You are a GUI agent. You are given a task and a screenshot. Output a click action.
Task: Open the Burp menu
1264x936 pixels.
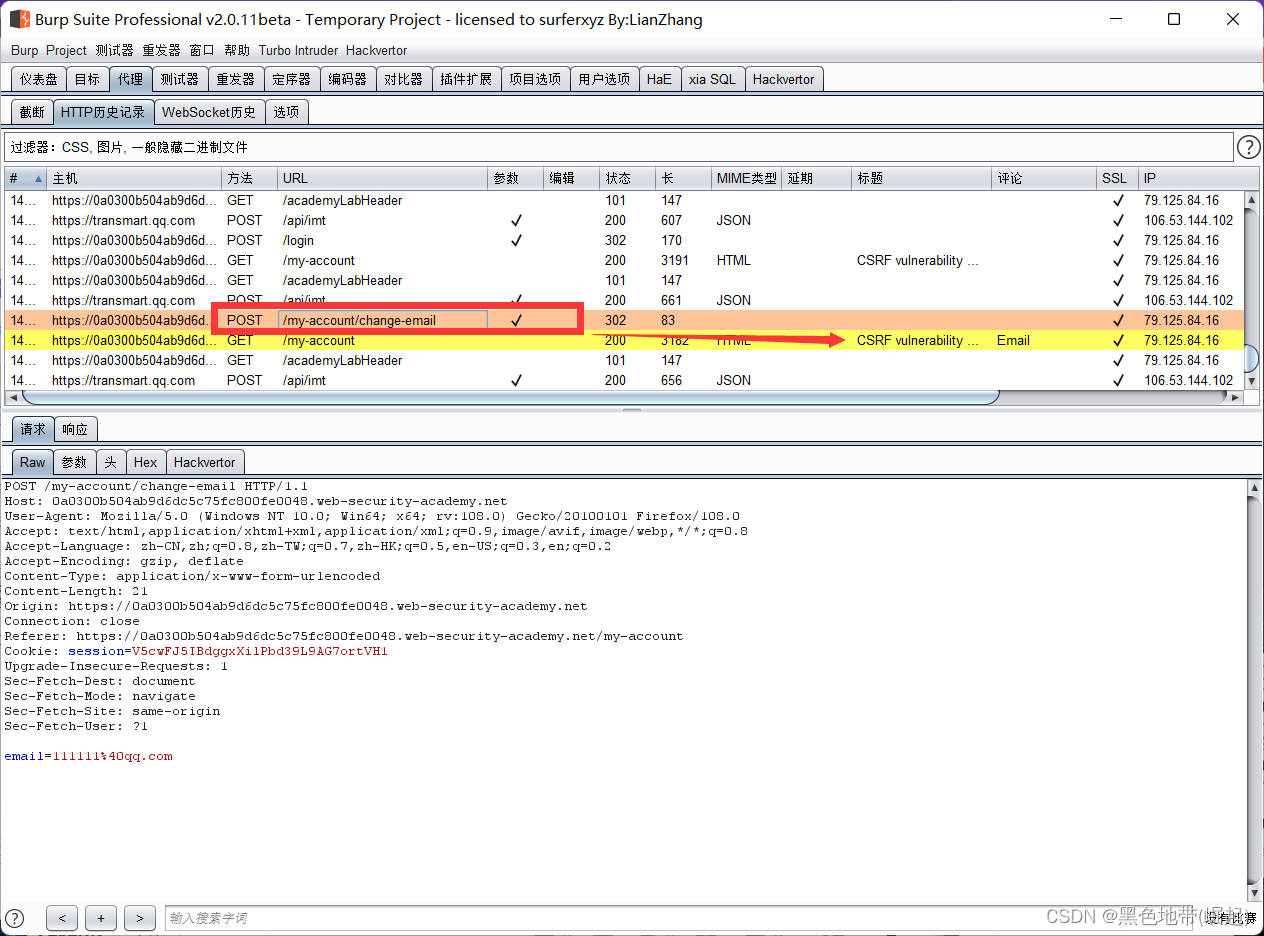25,50
